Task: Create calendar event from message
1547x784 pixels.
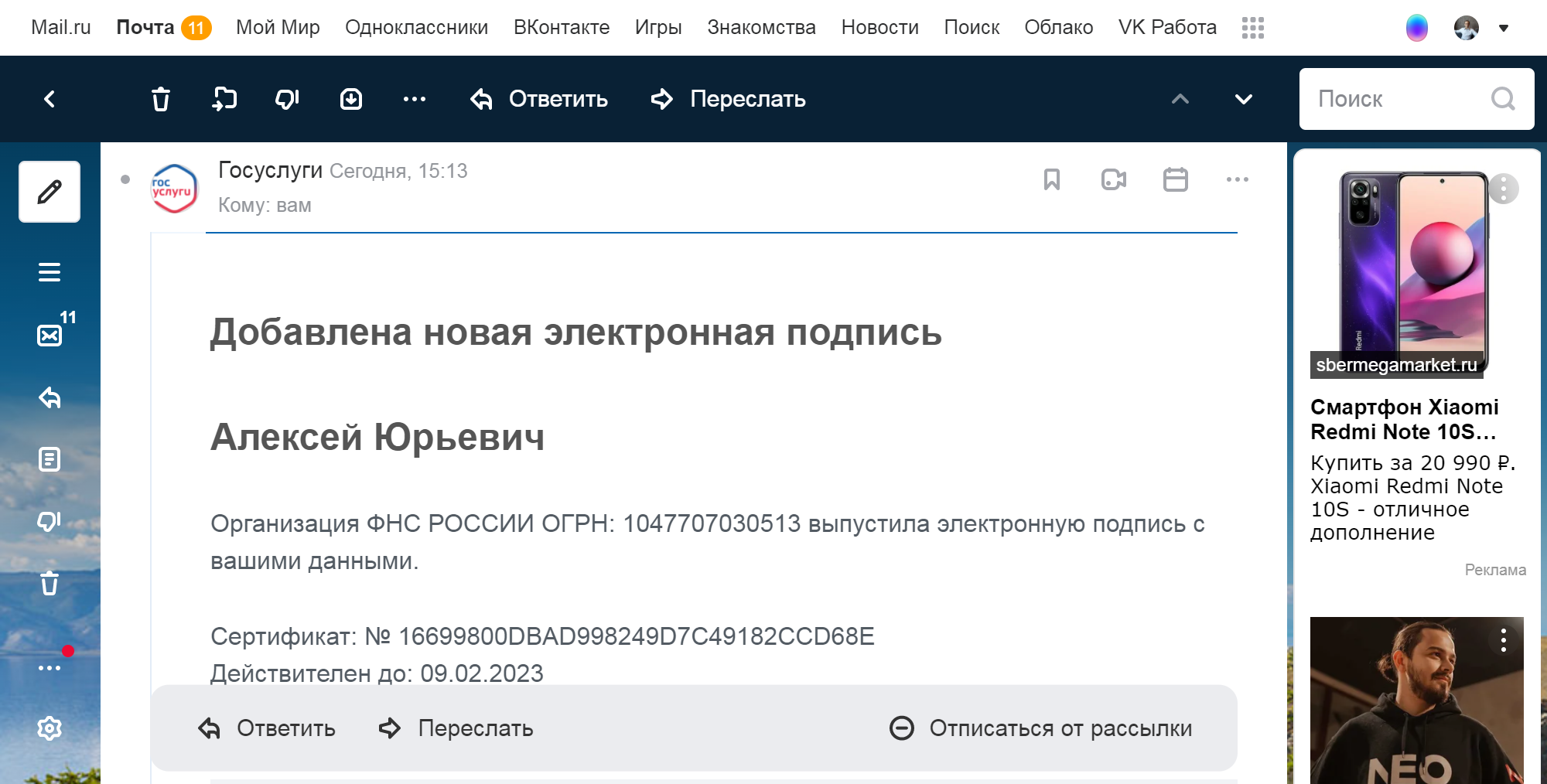Action: pos(1176,179)
